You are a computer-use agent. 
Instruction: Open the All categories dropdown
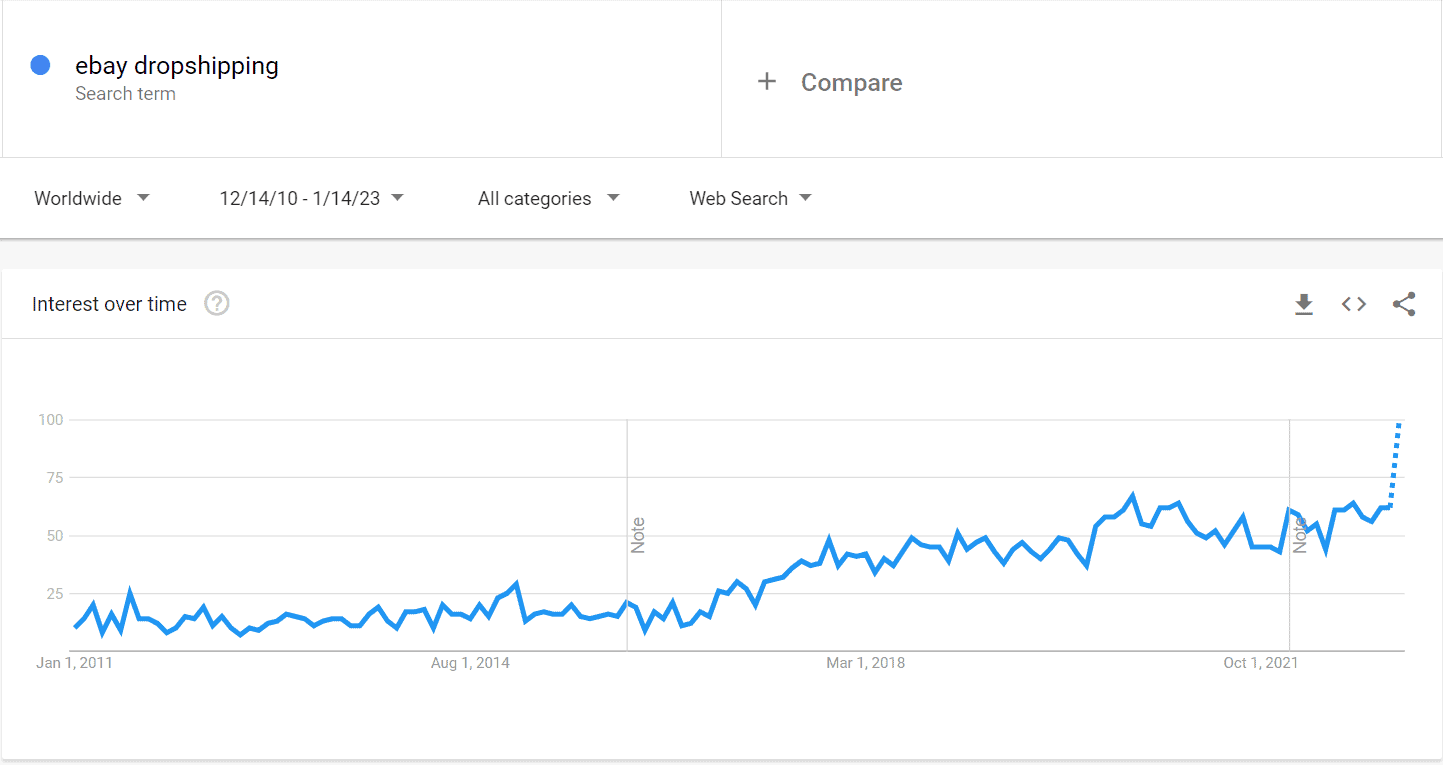[x=548, y=198]
